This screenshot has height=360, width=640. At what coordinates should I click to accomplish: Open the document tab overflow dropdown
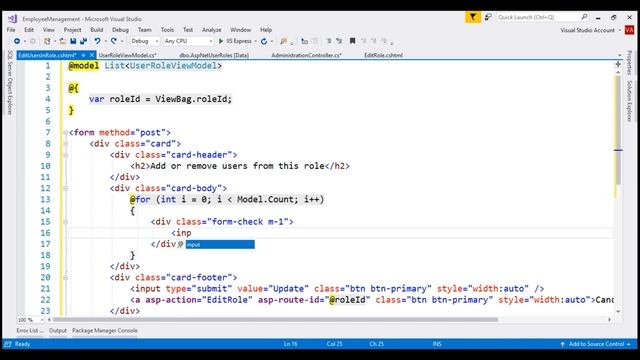pyautogui.click(x=620, y=55)
